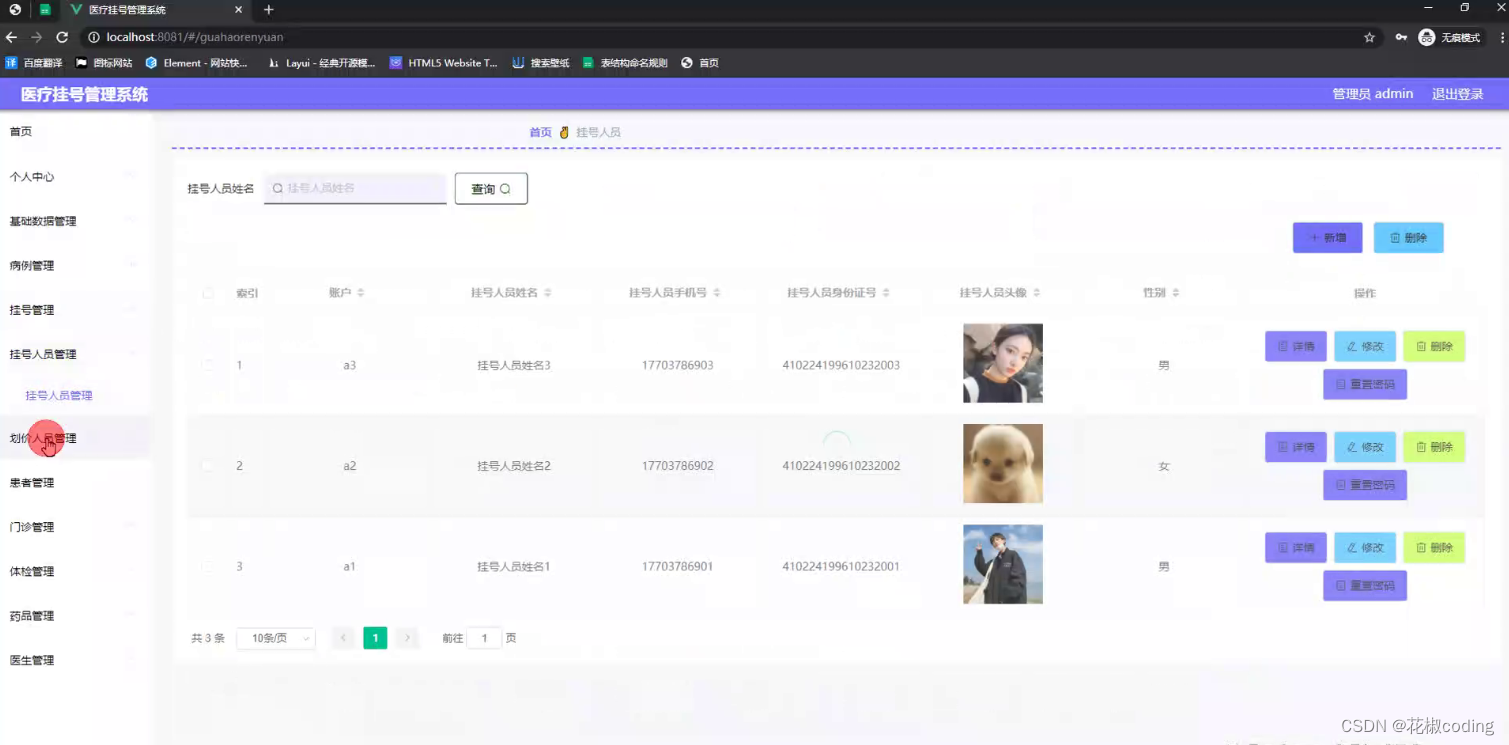View 详情 for row a1
Viewport: 1509px width, 745px height.
click(1295, 547)
